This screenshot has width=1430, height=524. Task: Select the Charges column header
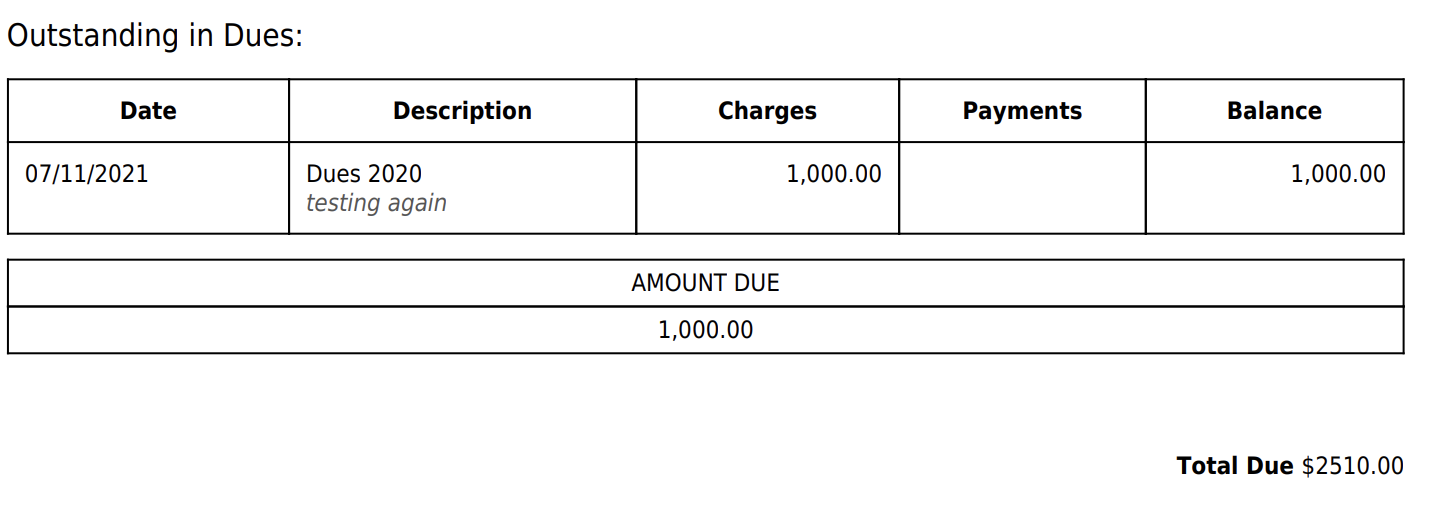coord(767,111)
